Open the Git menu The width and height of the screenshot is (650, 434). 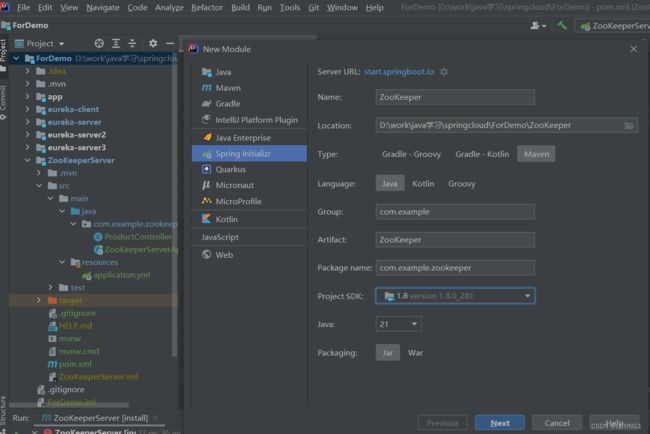tap(313, 7)
